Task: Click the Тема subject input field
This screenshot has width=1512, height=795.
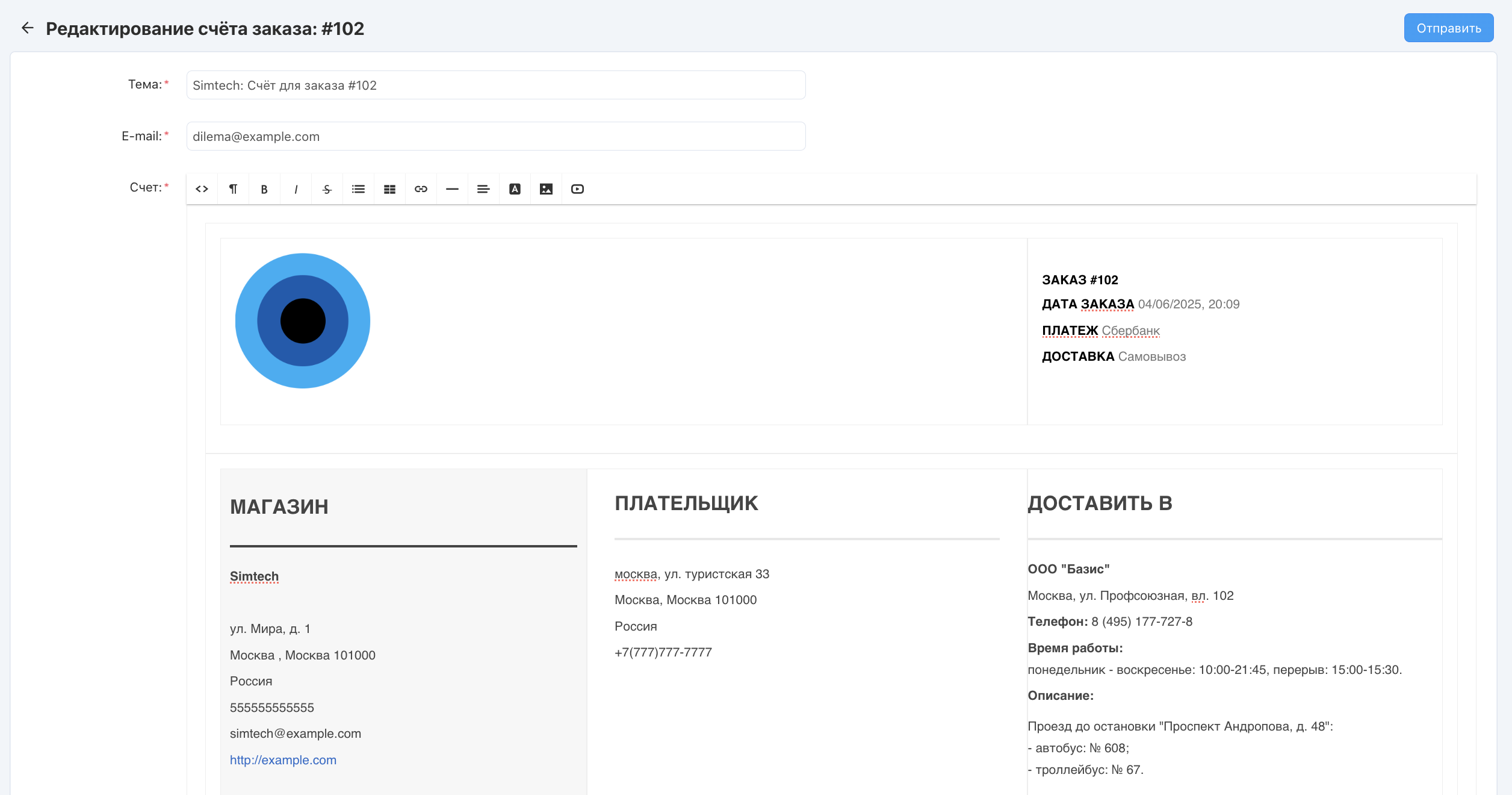Action: point(495,85)
